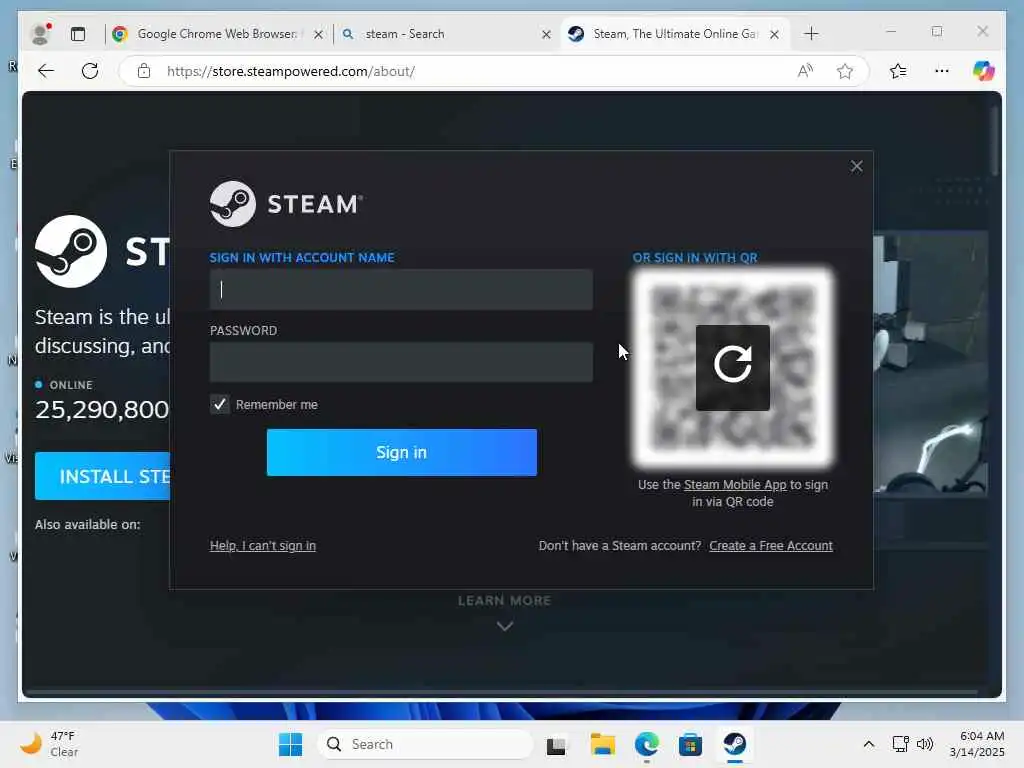Click the Sign in button

pos(402,452)
